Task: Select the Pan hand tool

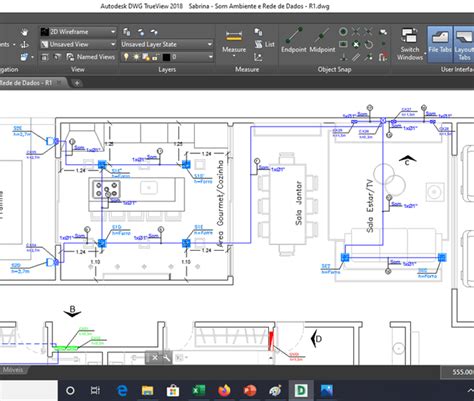Action: pyautogui.click(x=25, y=32)
